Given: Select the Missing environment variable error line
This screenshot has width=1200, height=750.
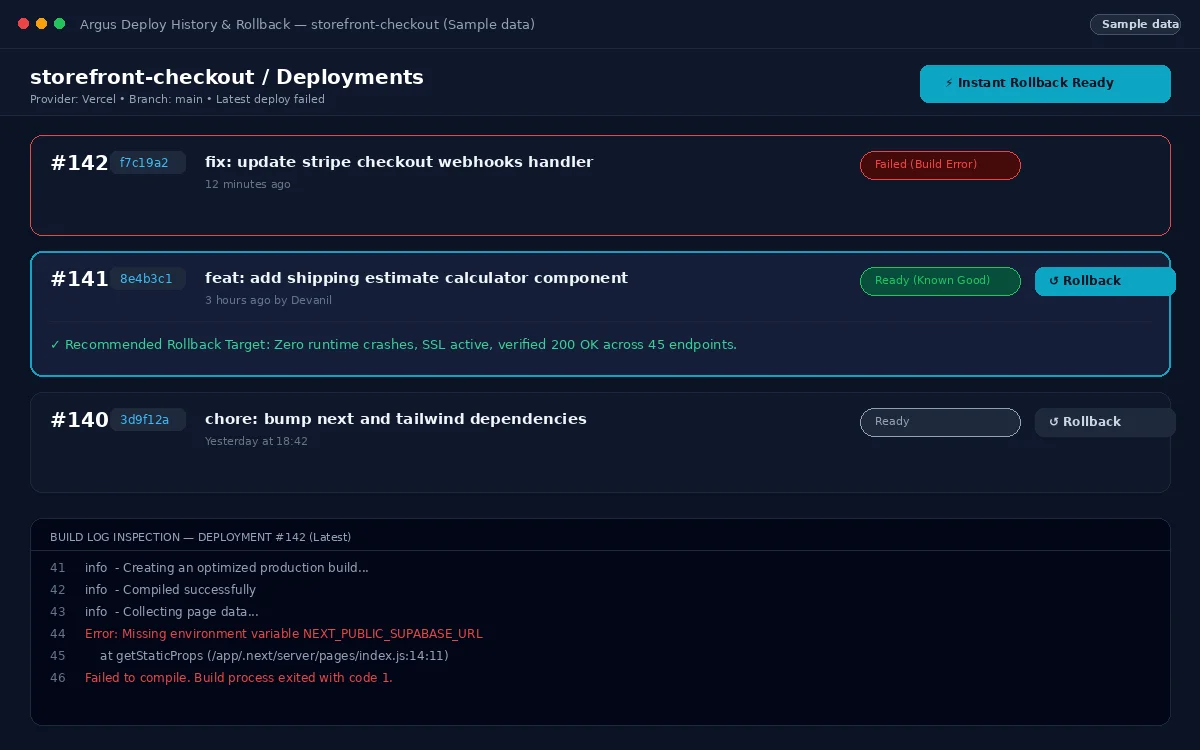Looking at the screenshot, I should point(284,634).
